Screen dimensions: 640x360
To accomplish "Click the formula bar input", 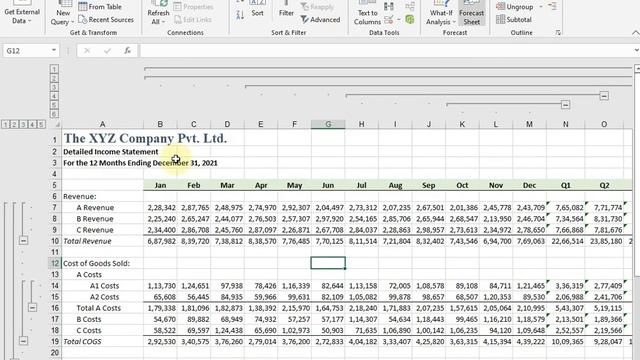I will coord(386,51).
